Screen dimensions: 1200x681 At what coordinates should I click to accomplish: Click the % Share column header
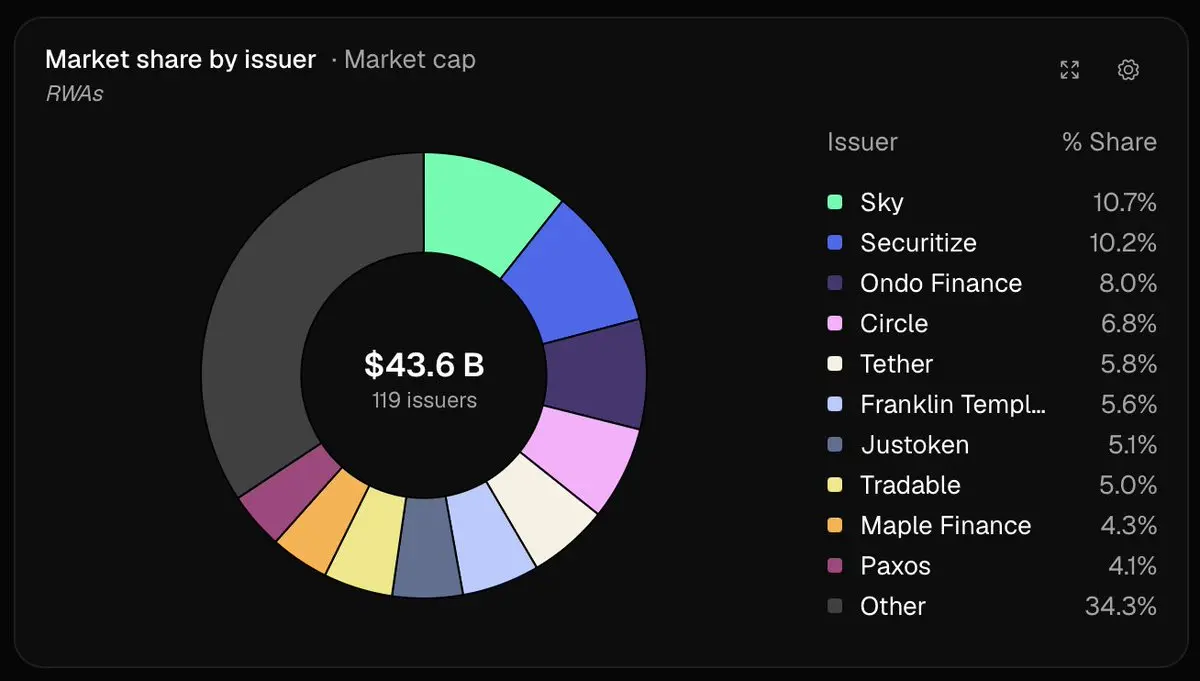click(1109, 142)
